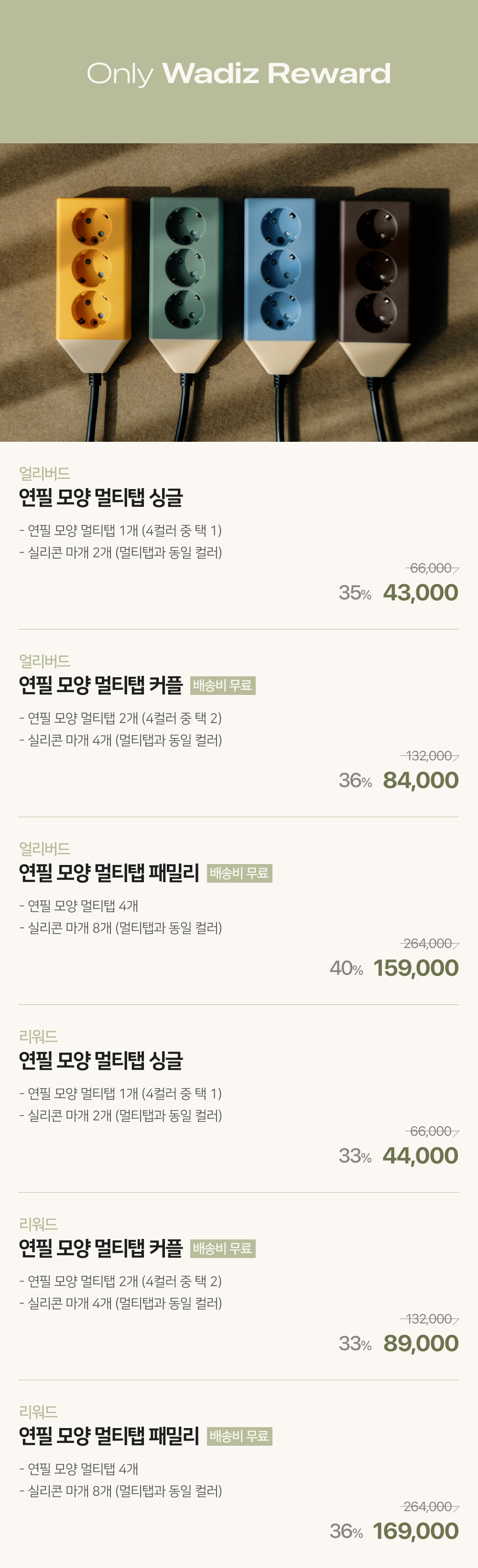The image size is (478, 1568).
Task: Click the 84,000 discounted price
Action: 420,780
